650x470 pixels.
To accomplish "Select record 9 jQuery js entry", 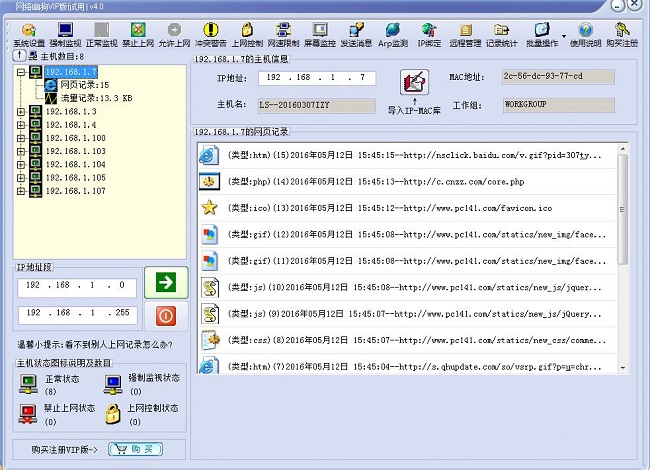I will (x=407, y=314).
